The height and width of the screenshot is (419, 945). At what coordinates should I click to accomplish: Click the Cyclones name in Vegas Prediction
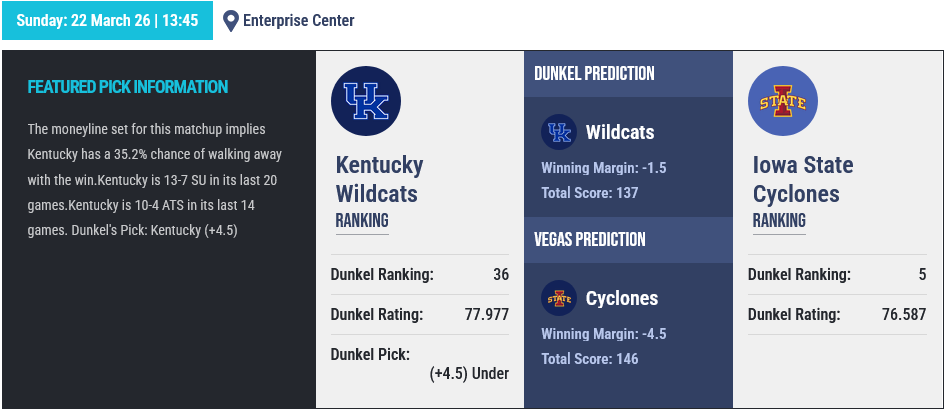pyautogui.click(x=622, y=298)
